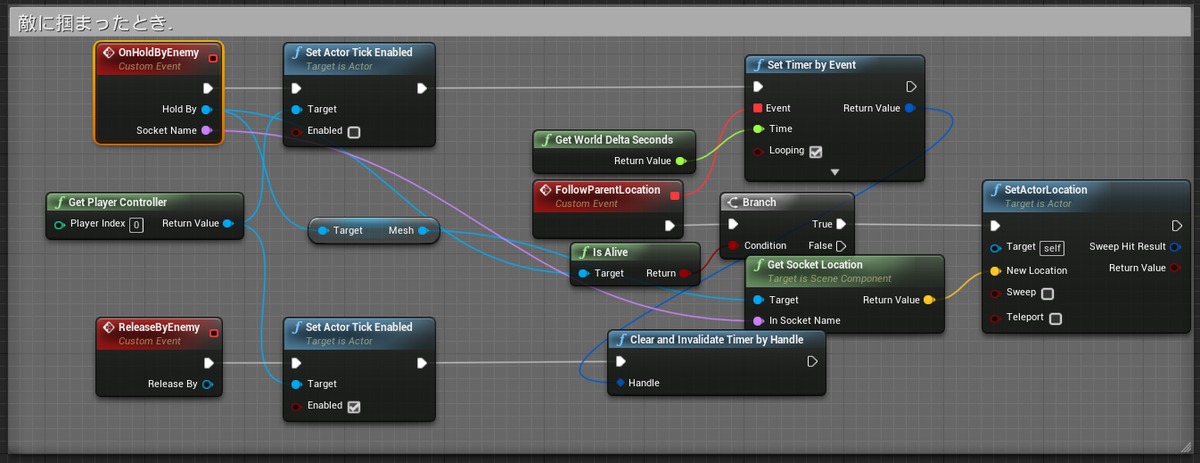Image resolution: width=1200 pixels, height=463 pixels.
Task: Click the self Target field in SetActorLocation
Action: pyautogui.click(x=1050, y=248)
